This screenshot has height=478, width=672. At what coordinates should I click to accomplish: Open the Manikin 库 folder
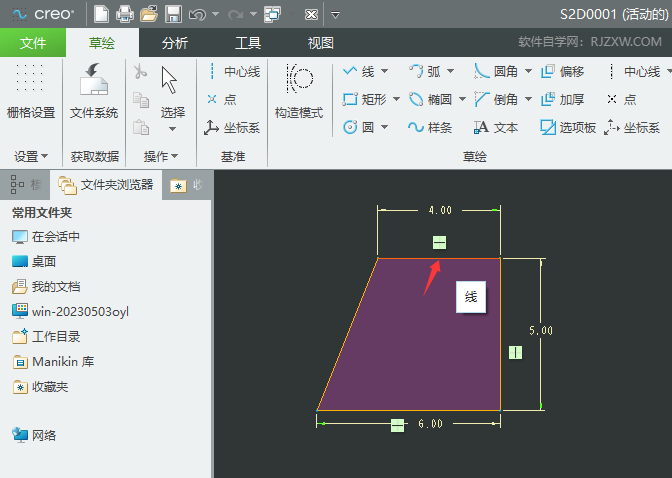pyautogui.click(x=53, y=362)
